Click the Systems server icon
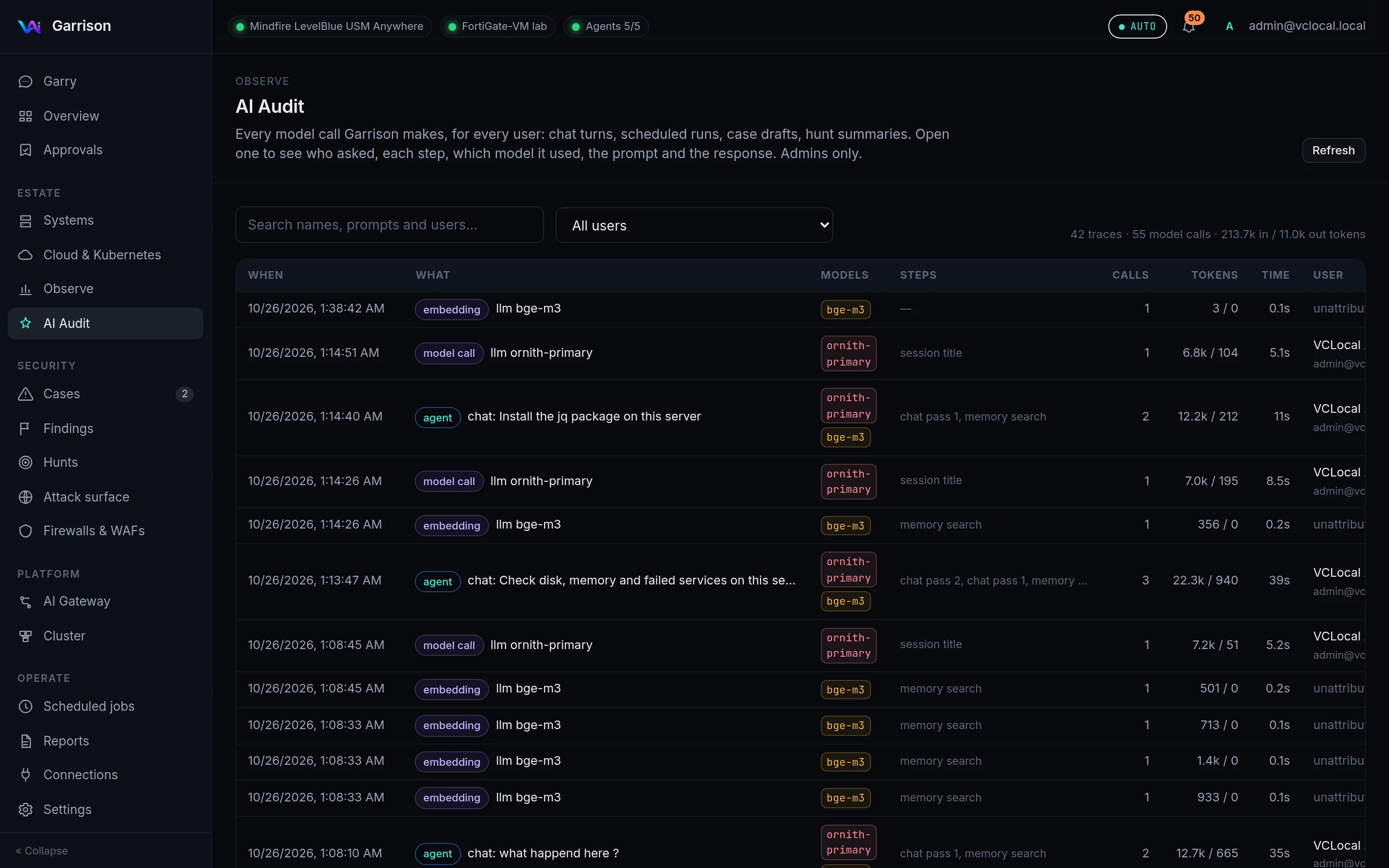 pos(25,220)
